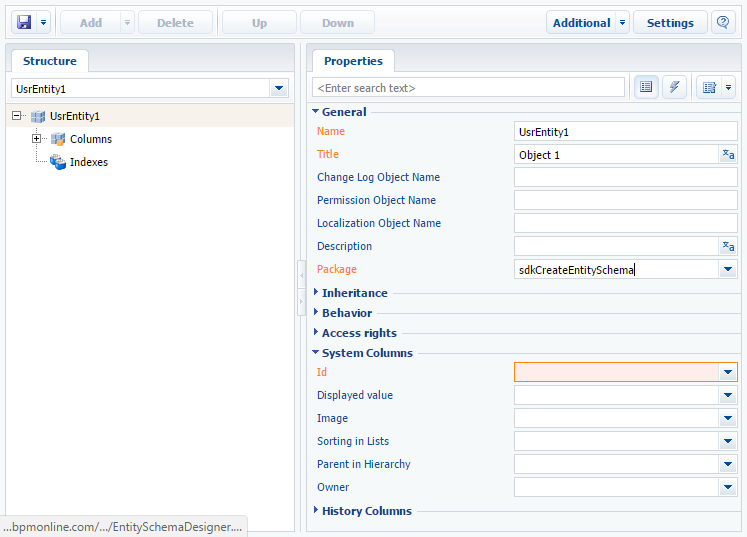
Task: Open localization icon for Description field
Action: coord(728,246)
